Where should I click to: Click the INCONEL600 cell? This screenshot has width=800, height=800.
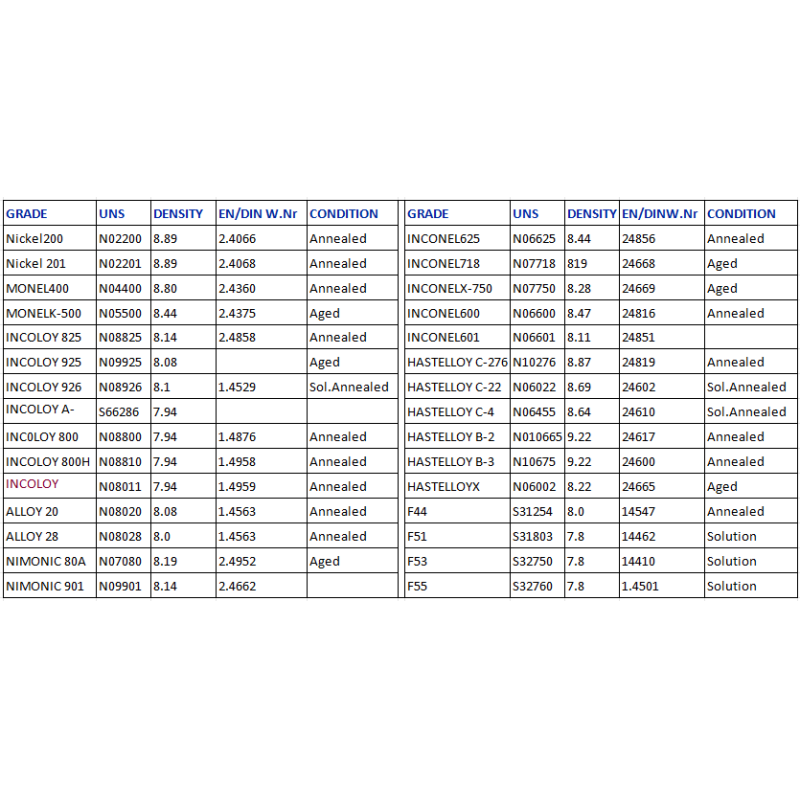point(457,313)
